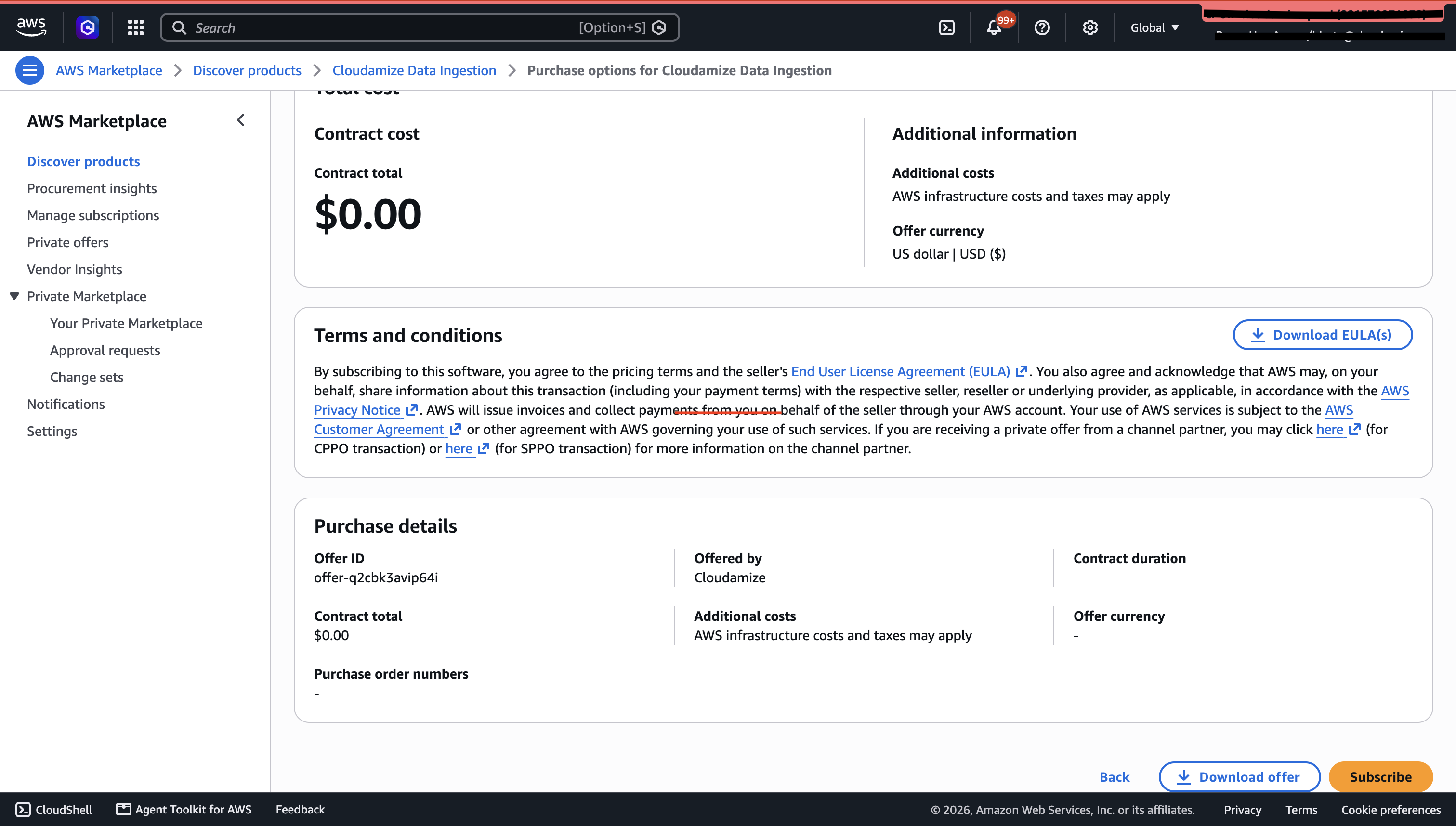Screen dimensions: 1456x826
Task: Open Change sets
Action: tap(87, 377)
